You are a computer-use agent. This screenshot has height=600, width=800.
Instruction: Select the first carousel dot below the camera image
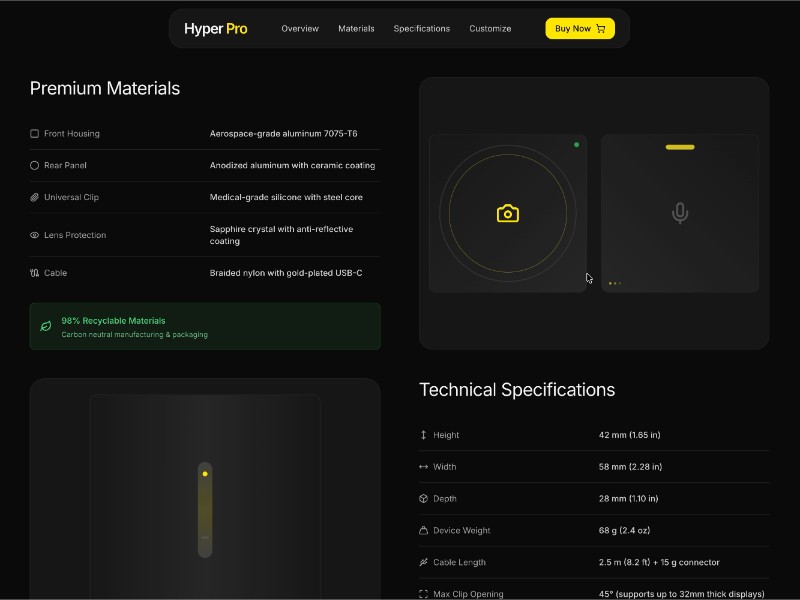click(610, 283)
